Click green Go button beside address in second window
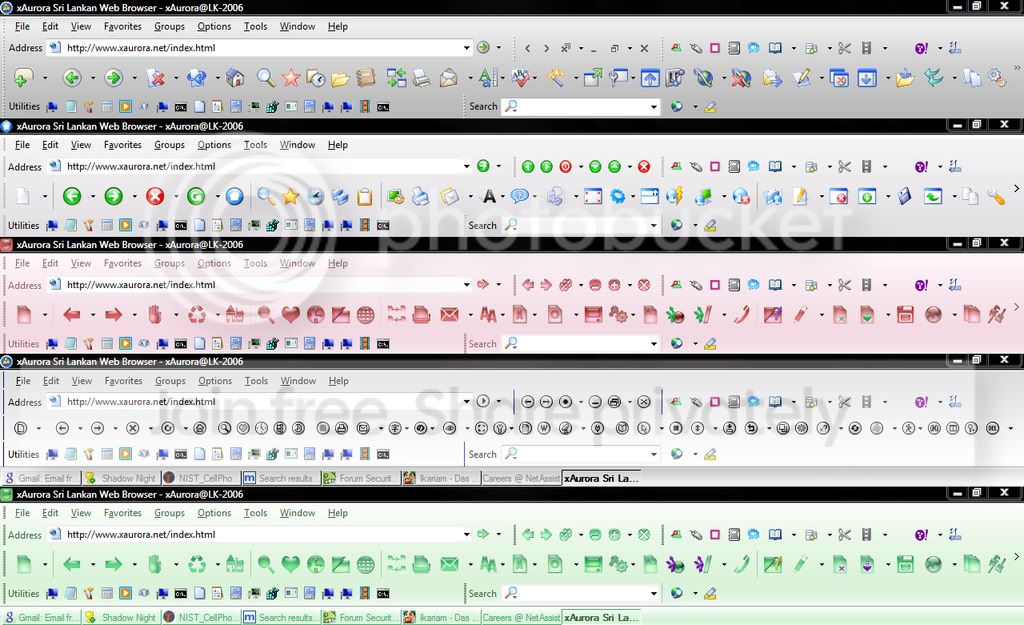 pos(483,166)
